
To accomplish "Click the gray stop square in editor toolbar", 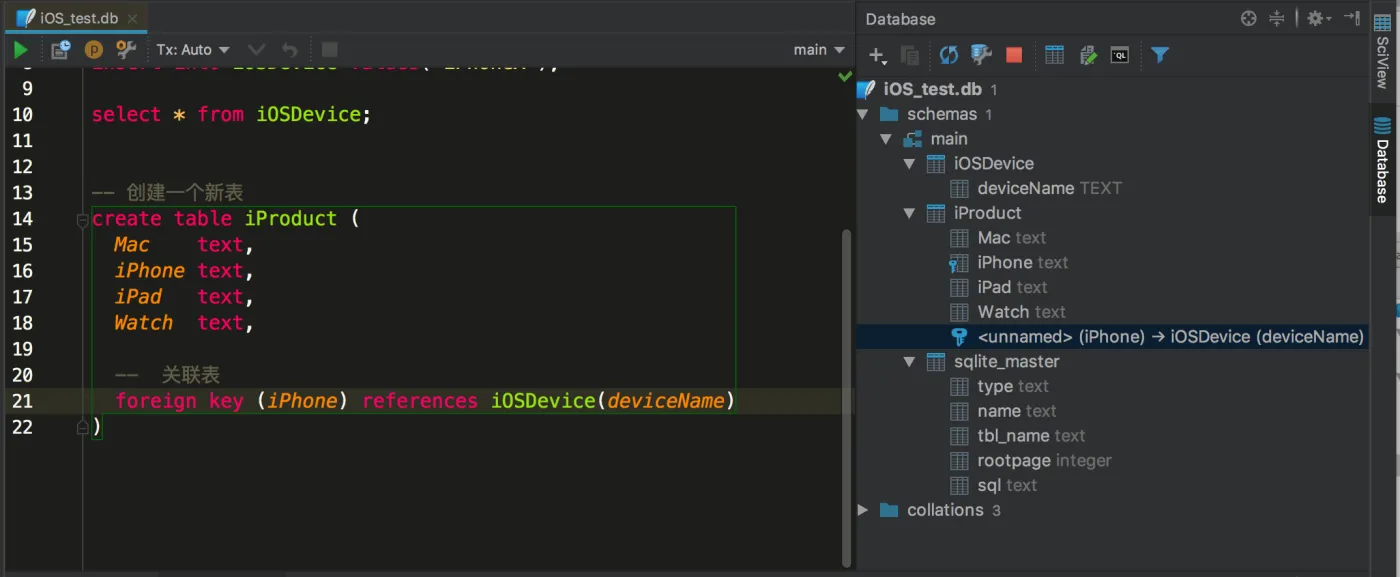I will (330, 49).
